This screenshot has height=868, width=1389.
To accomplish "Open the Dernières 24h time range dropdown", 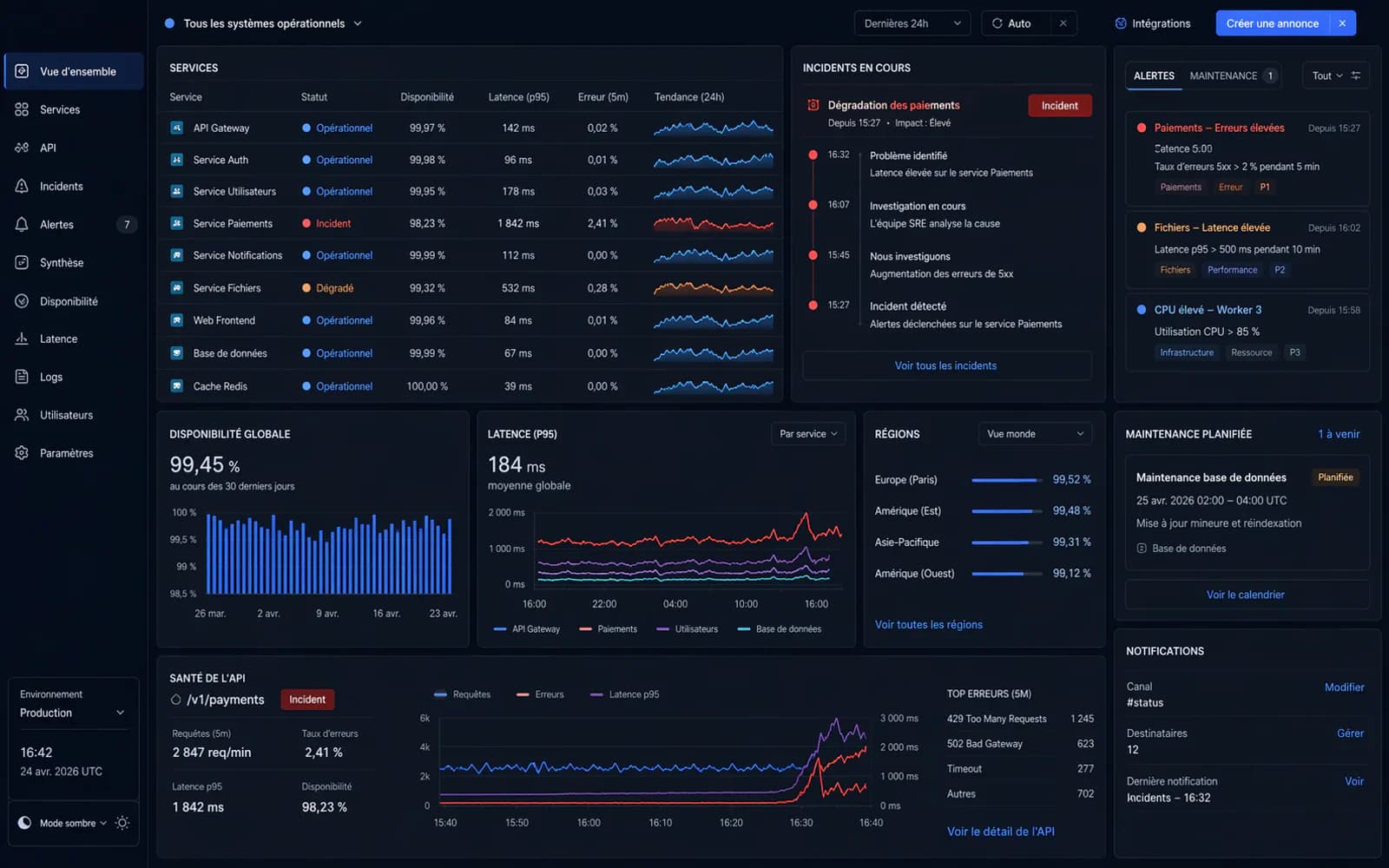I will [x=912, y=23].
